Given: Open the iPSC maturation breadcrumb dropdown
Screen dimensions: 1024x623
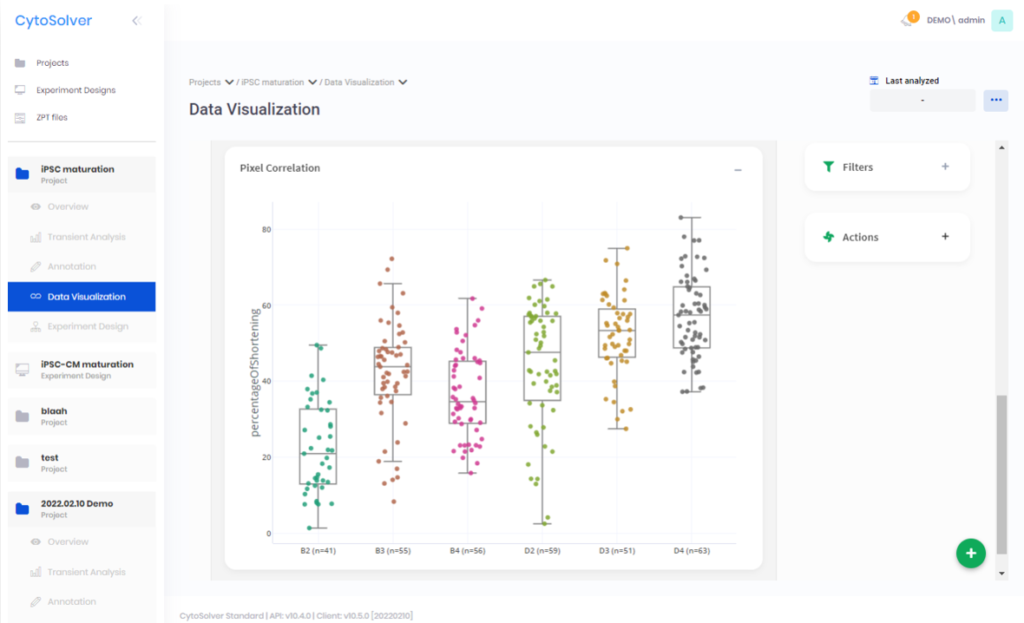Looking at the screenshot, I should (313, 82).
